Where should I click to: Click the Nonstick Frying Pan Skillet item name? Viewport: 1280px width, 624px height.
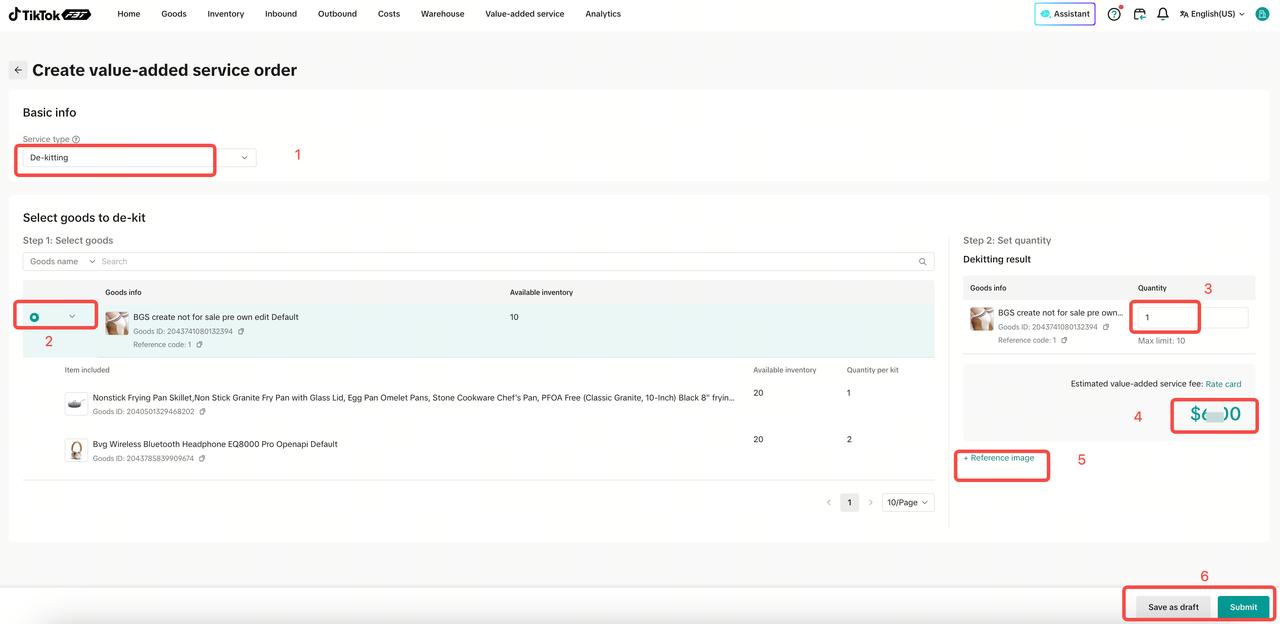coord(414,397)
